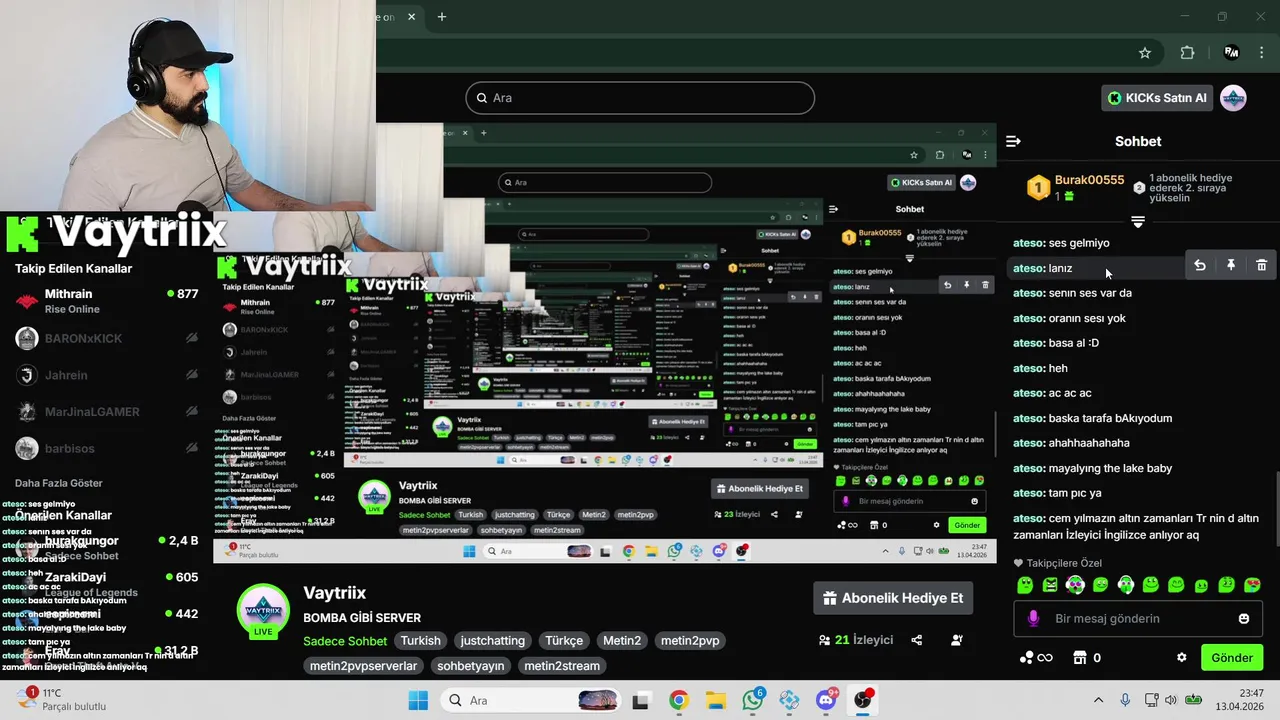Click the taskbar microphone tray icon

point(1125,700)
